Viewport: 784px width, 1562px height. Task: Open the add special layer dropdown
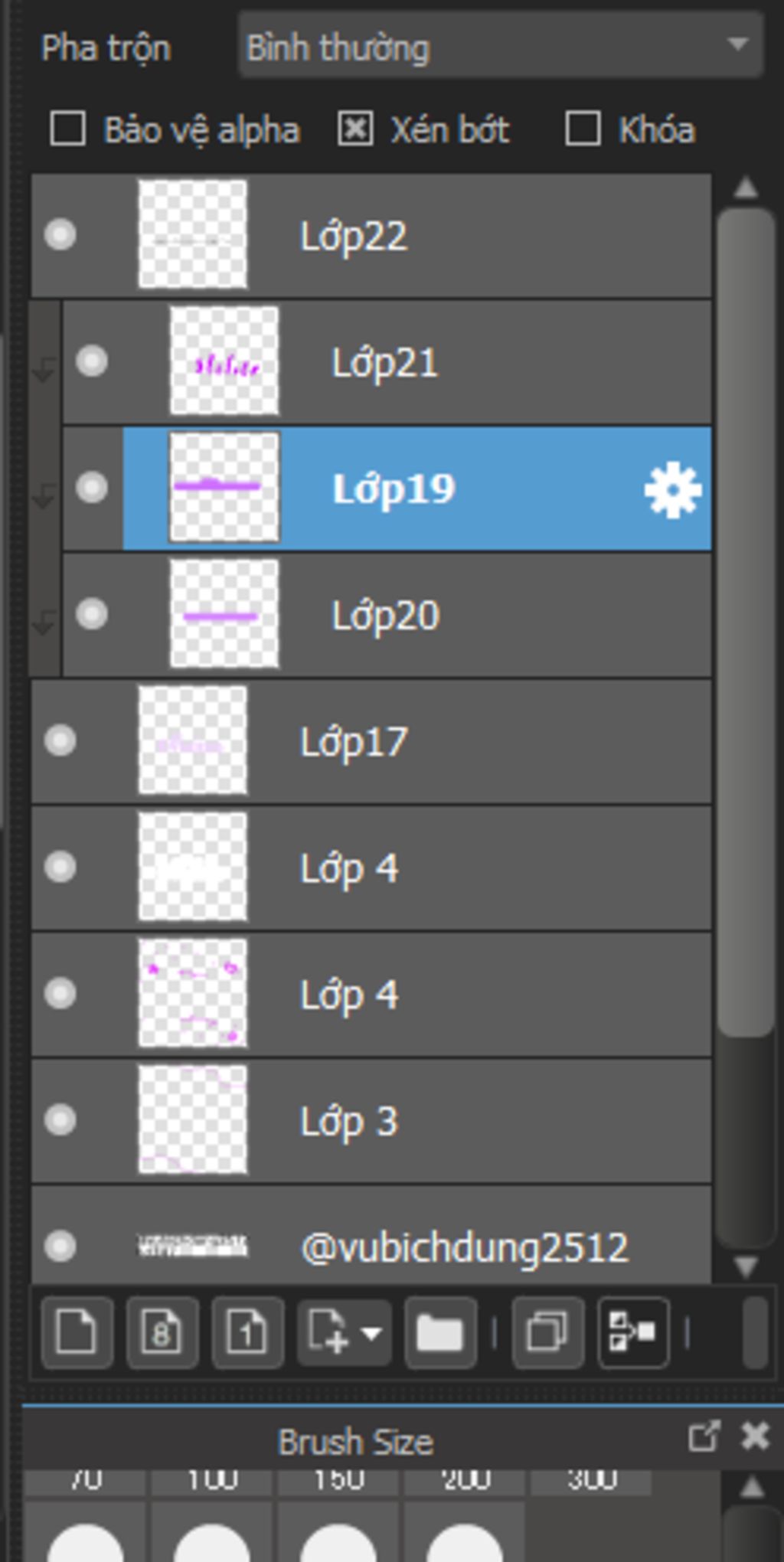point(344,1333)
